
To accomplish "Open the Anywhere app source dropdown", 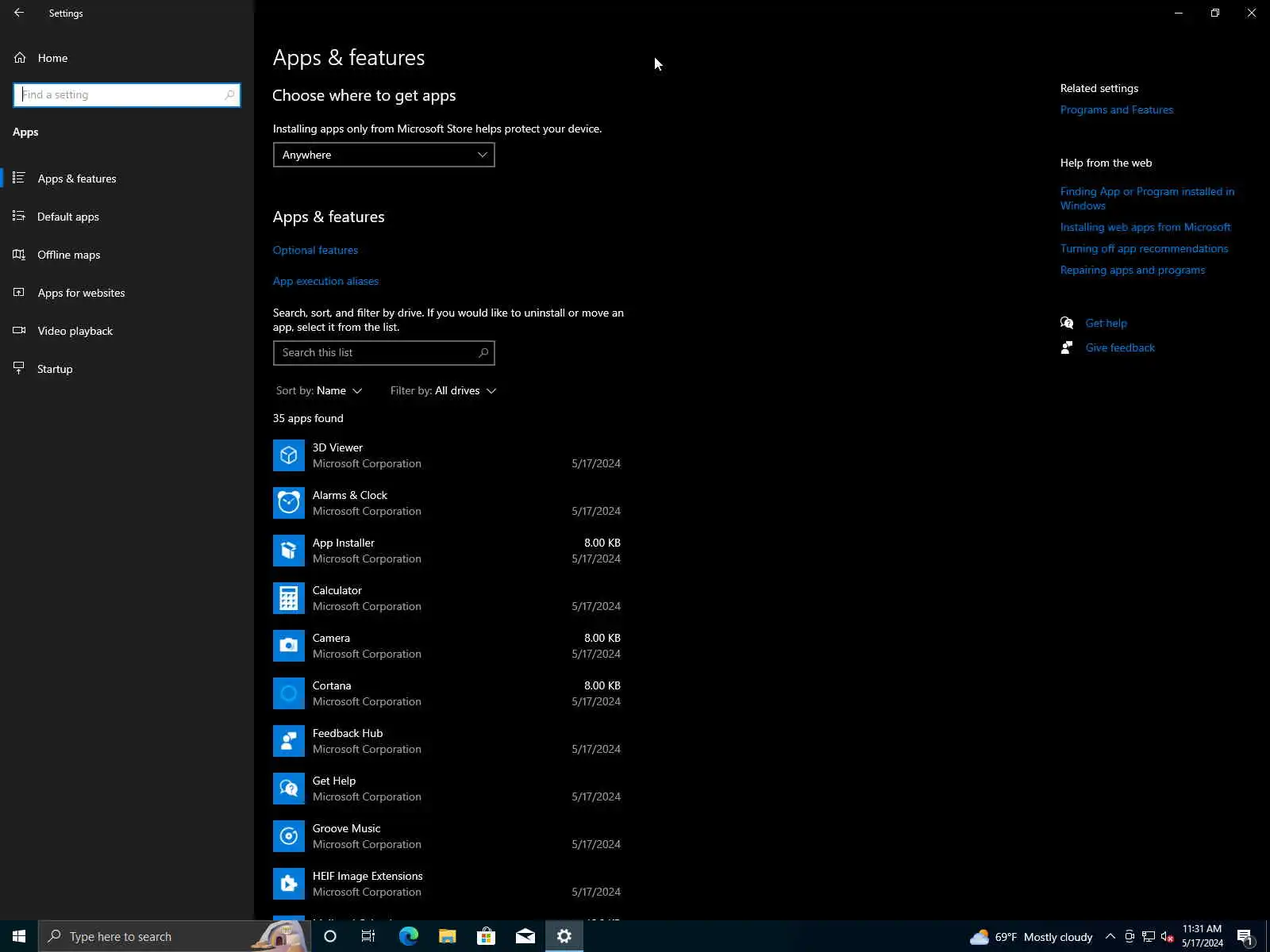I will click(x=383, y=155).
